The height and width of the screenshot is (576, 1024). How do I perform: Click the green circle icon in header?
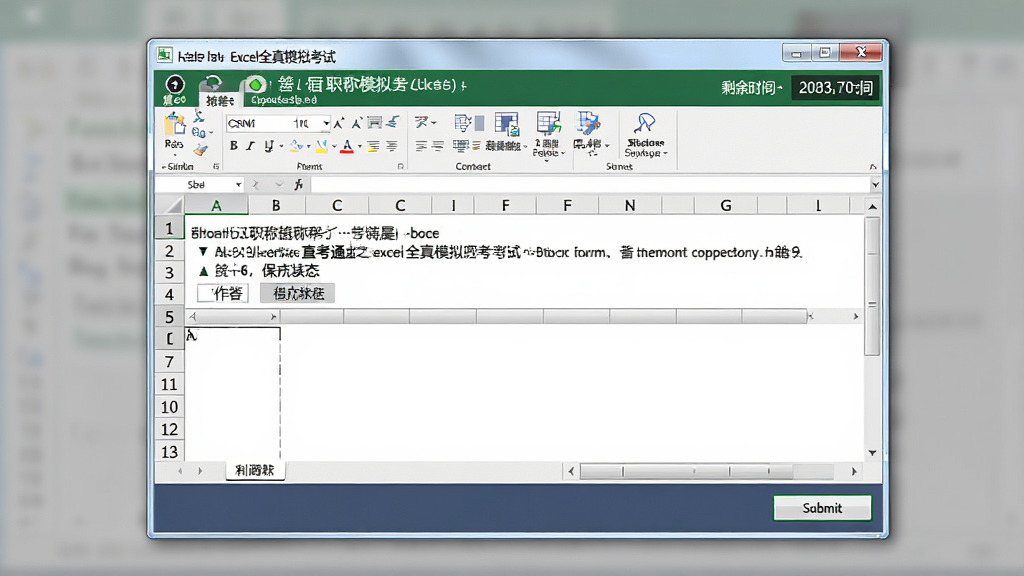coord(256,85)
